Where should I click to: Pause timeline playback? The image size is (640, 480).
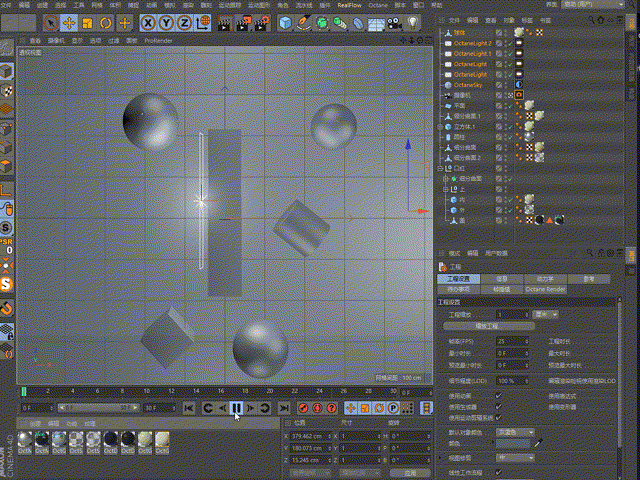point(236,408)
